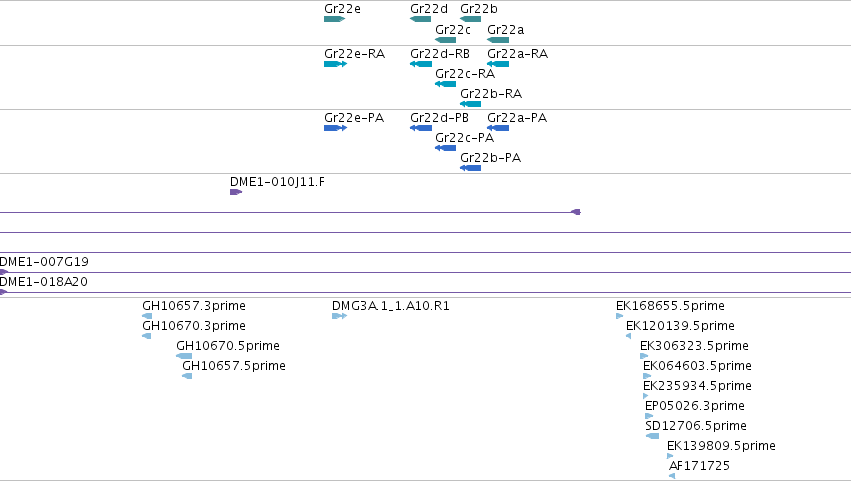This screenshot has height=481, width=851.
Task: Select the Gr22c-RA transcript arrow
Action: 446,84
